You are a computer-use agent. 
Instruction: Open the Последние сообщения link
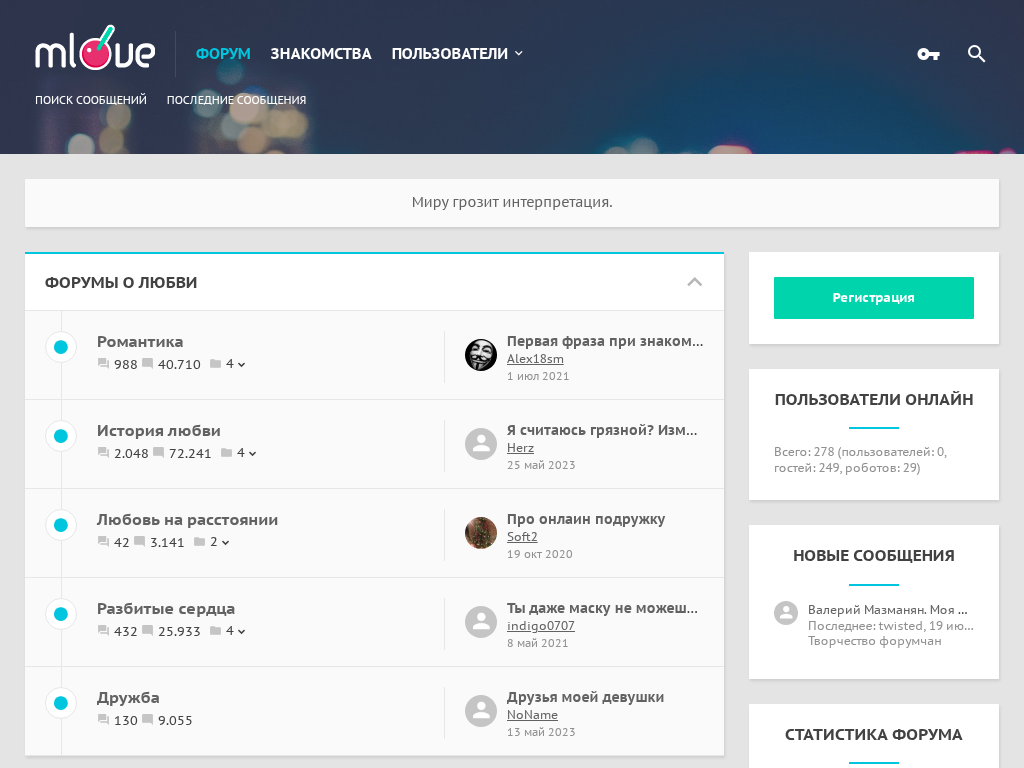tap(236, 100)
